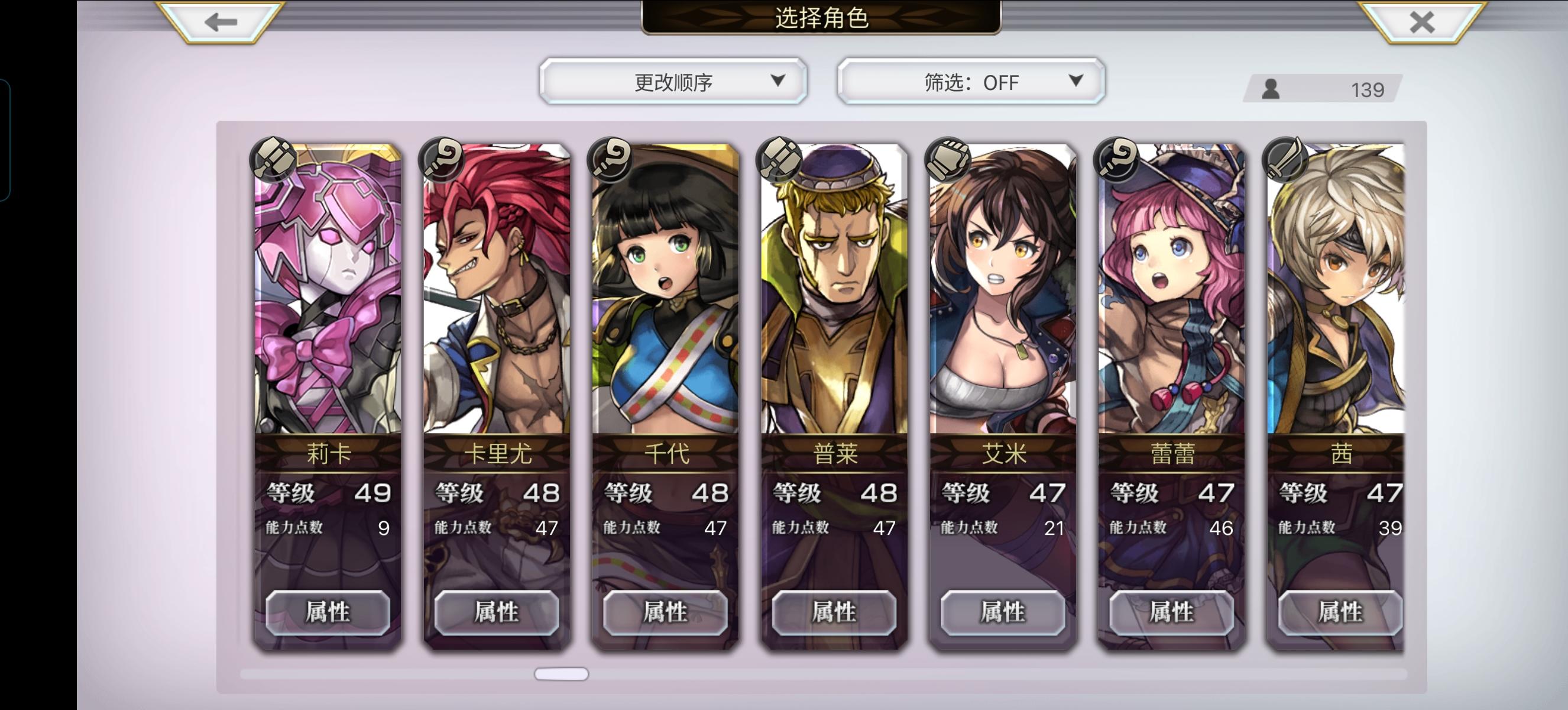Image resolution: width=1568 pixels, height=710 pixels.
Task: Select the 千代 character portrait
Action: 666,289
